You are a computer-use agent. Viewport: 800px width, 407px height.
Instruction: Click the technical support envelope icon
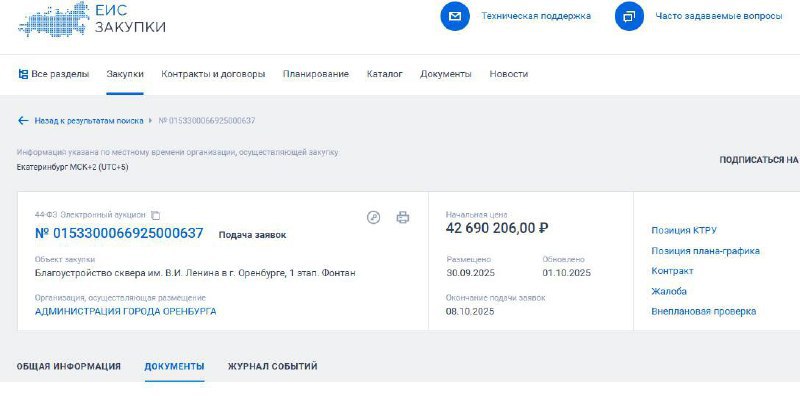(x=455, y=16)
